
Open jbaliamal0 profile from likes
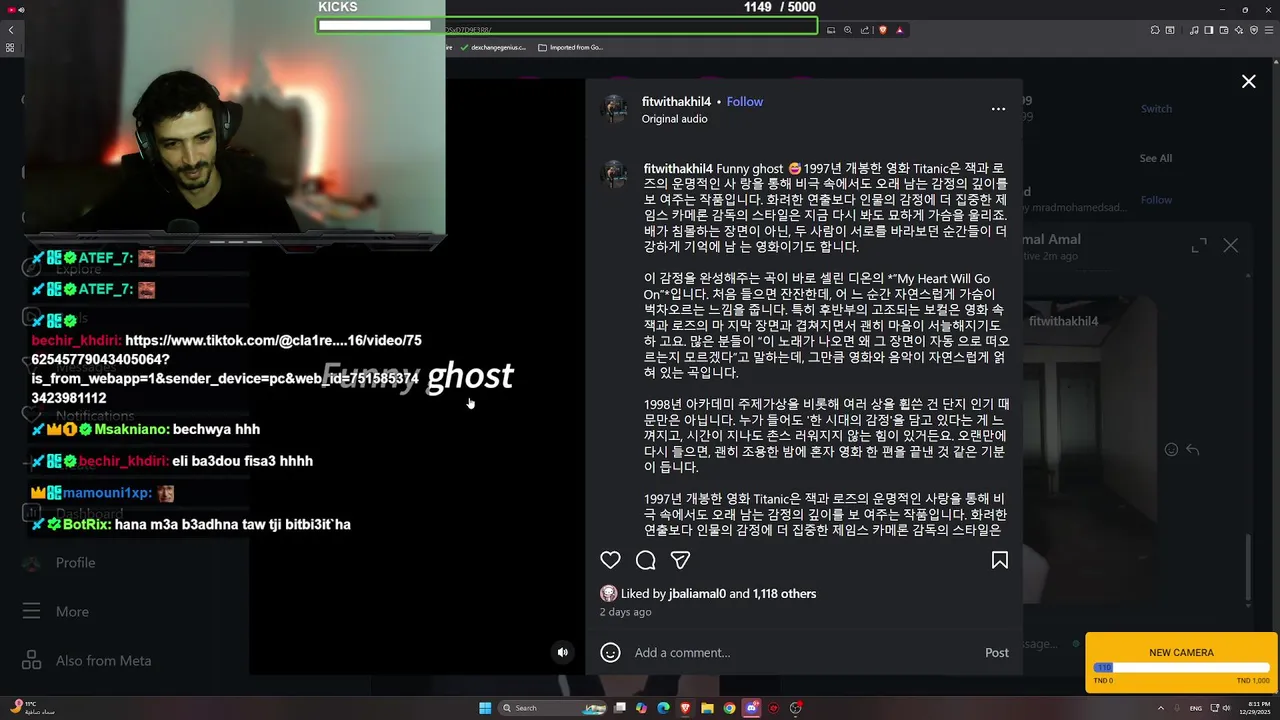697,594
